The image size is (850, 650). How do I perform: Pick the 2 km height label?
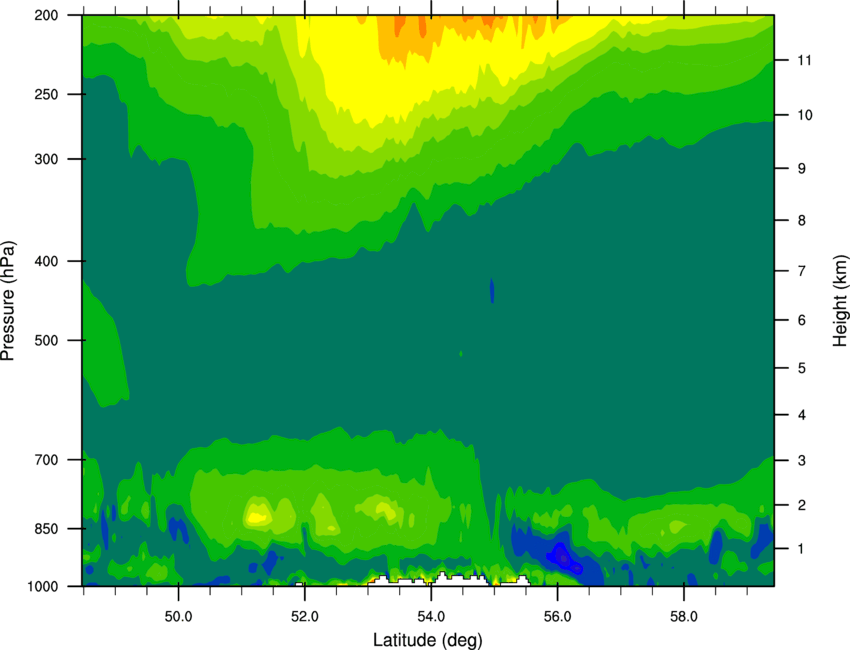[x=802, y=505]
